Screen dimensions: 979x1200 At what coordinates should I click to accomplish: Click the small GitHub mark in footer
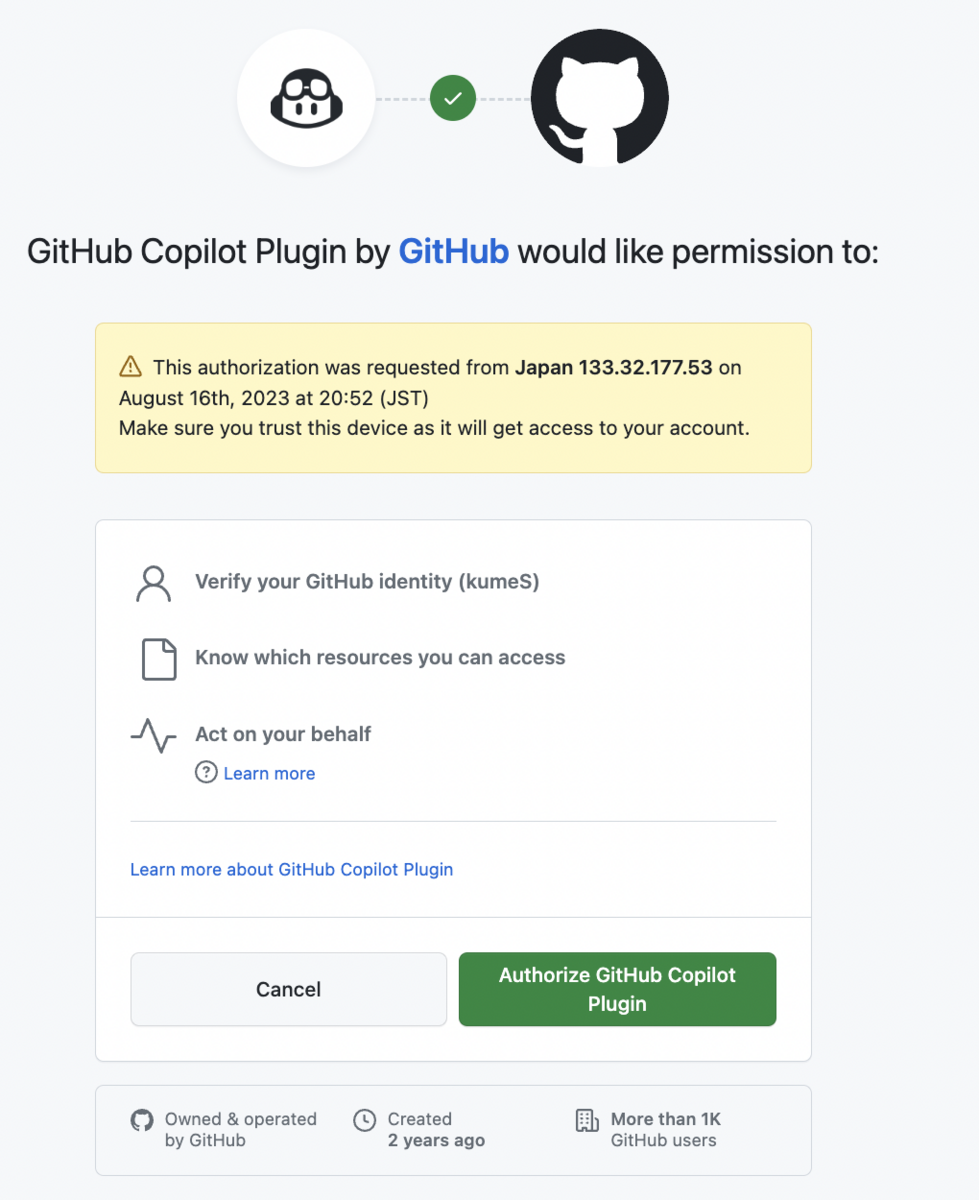coord(142,1120)
